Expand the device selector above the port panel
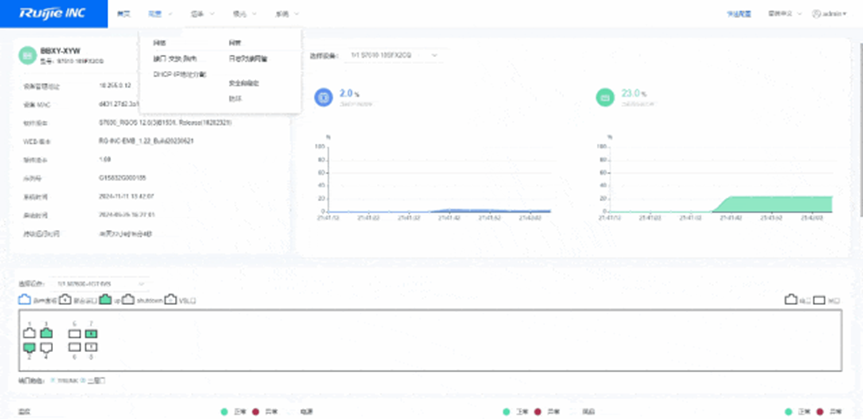 pyautogui.click(x=100, y=283)
